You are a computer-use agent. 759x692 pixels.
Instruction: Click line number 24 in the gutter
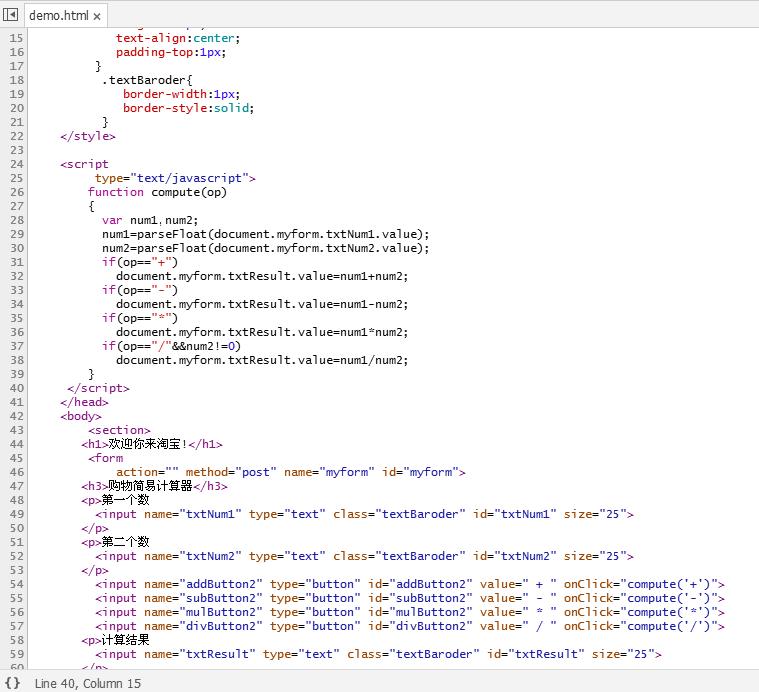[16, 164]
